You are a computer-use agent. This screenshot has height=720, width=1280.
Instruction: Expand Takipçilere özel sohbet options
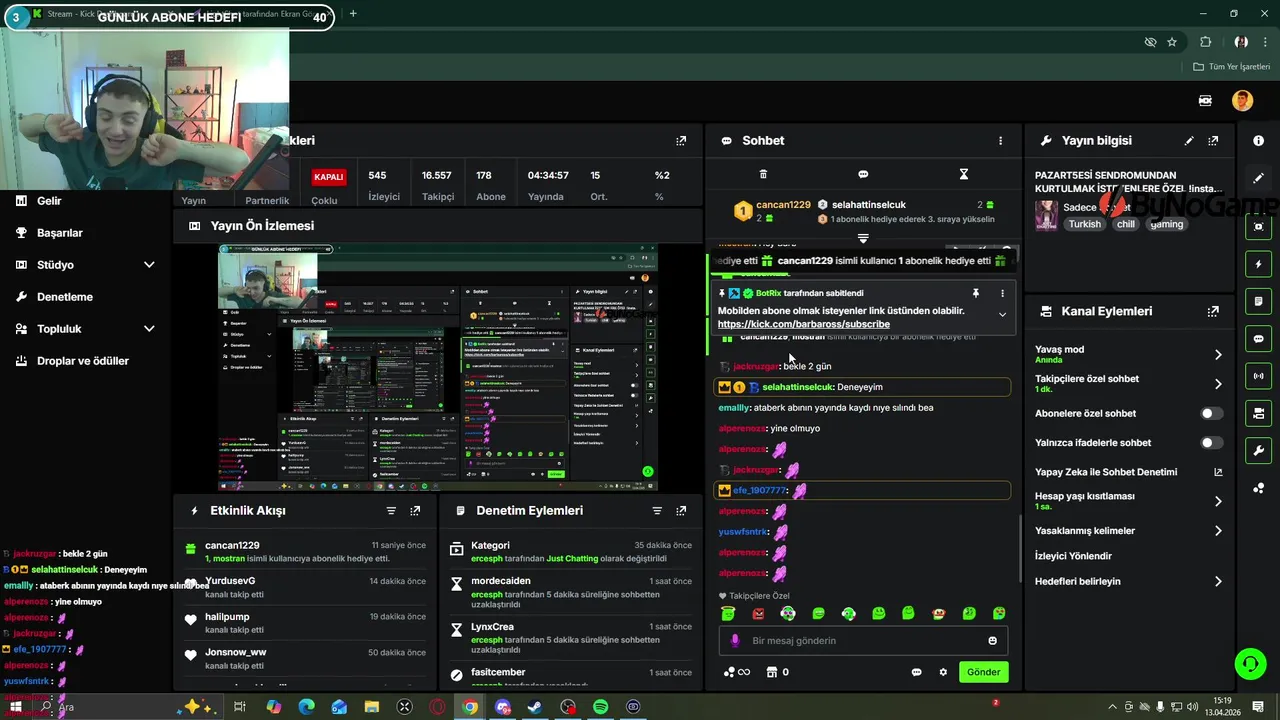1218,383
